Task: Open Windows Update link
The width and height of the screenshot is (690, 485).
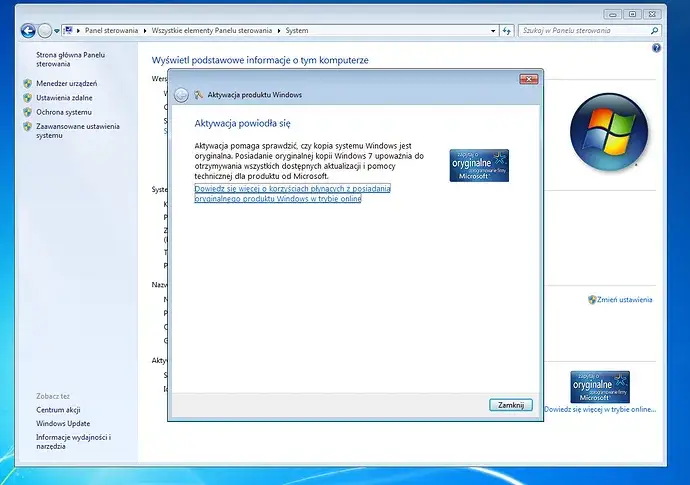Action: [63, 423]
